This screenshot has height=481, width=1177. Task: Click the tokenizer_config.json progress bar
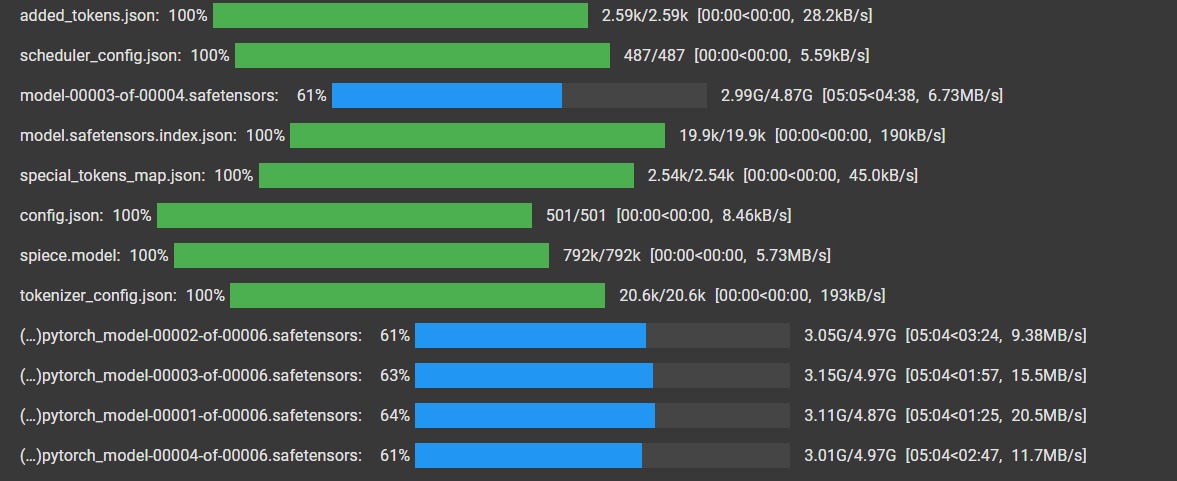417,296
